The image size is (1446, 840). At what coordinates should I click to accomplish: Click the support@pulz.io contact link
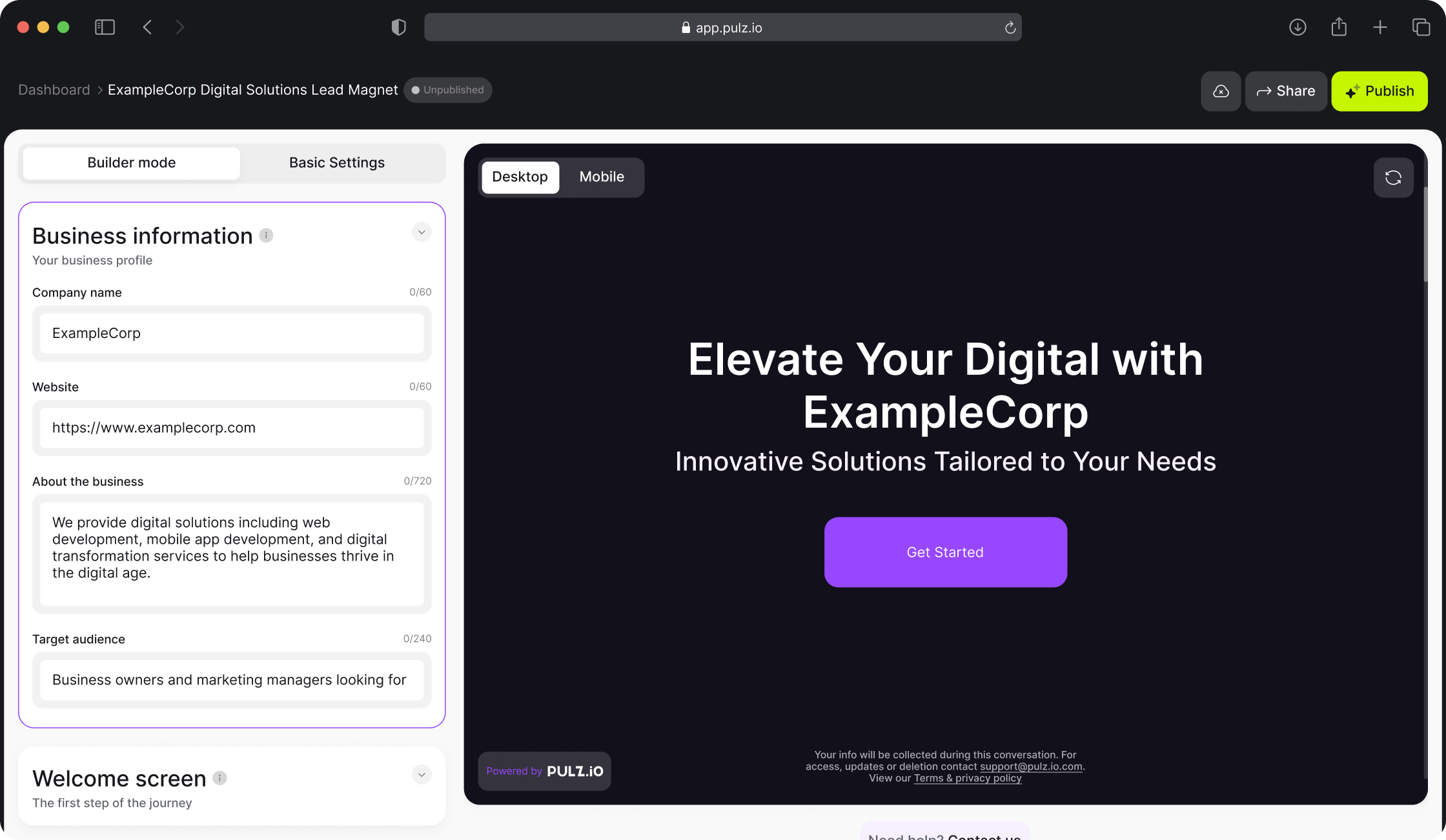click(x=1031, y=766)
